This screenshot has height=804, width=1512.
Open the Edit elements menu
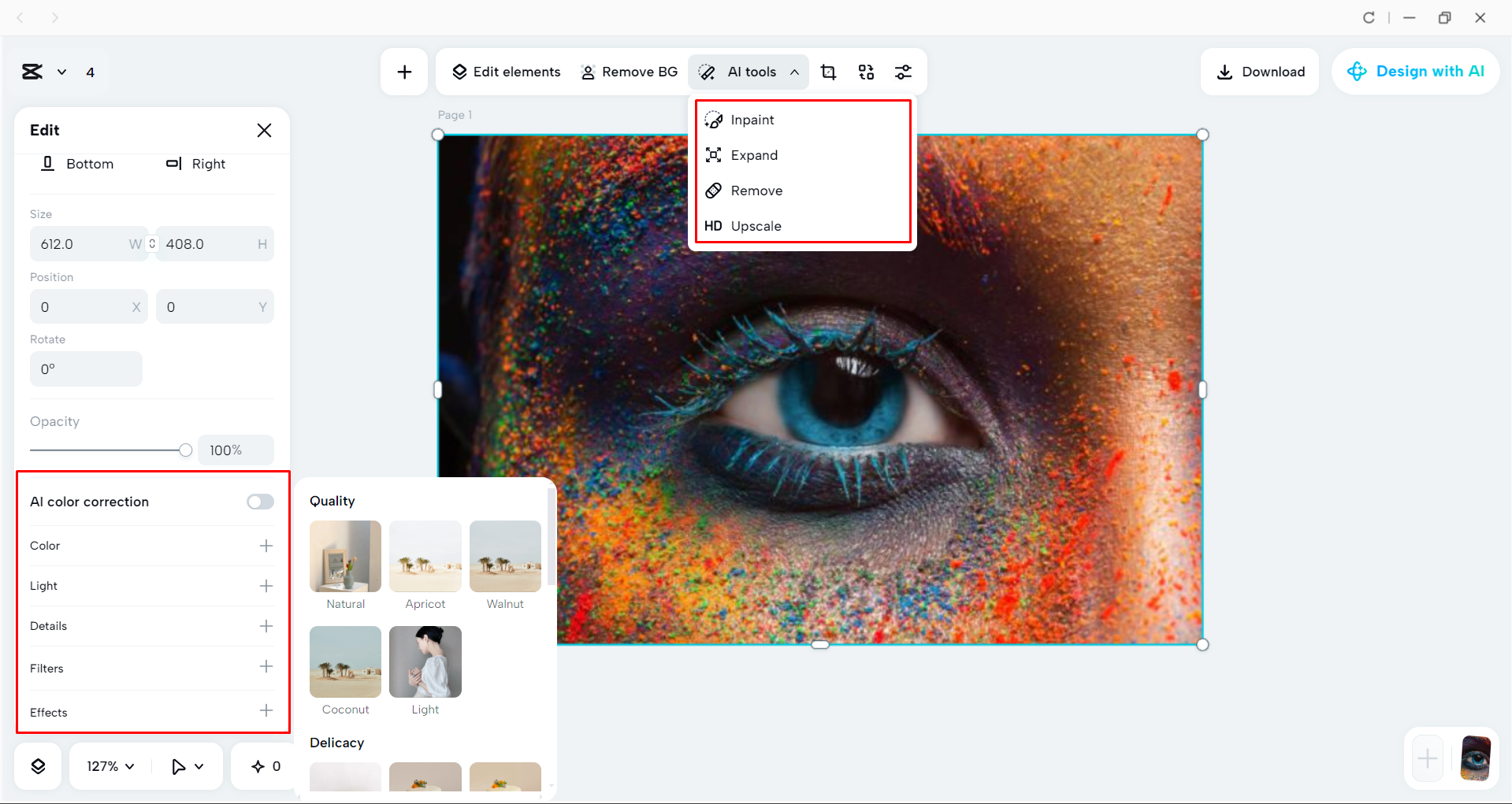(506, 72)
